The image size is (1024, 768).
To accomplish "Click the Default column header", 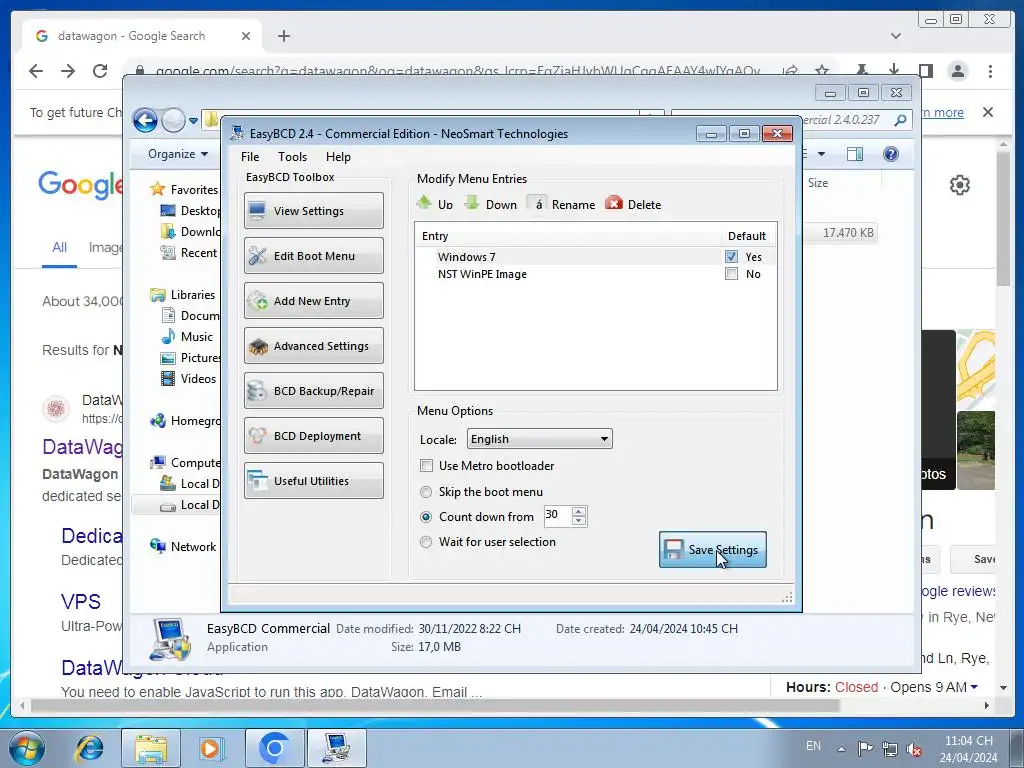I will coord(747,236).
